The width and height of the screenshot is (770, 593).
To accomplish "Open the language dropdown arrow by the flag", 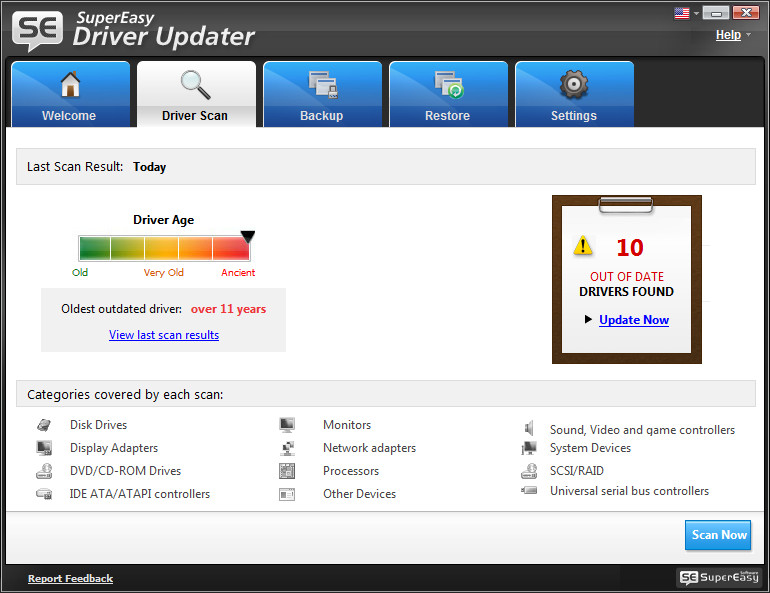I will click(696, 13).
